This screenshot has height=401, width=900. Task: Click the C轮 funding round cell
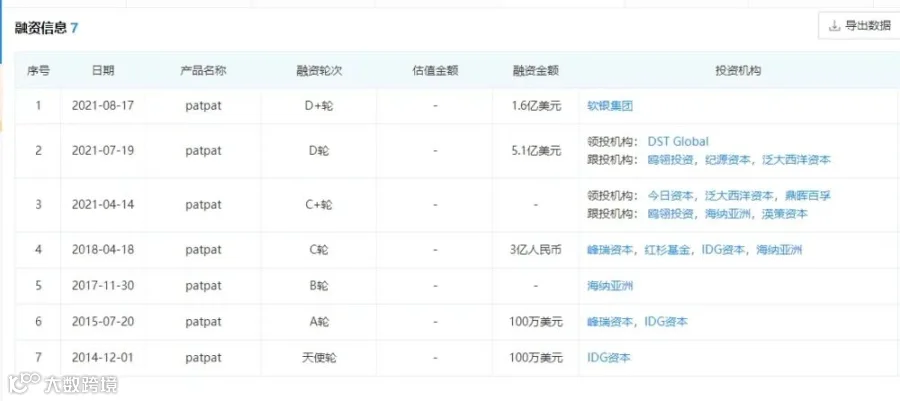(x=319, y=250)
